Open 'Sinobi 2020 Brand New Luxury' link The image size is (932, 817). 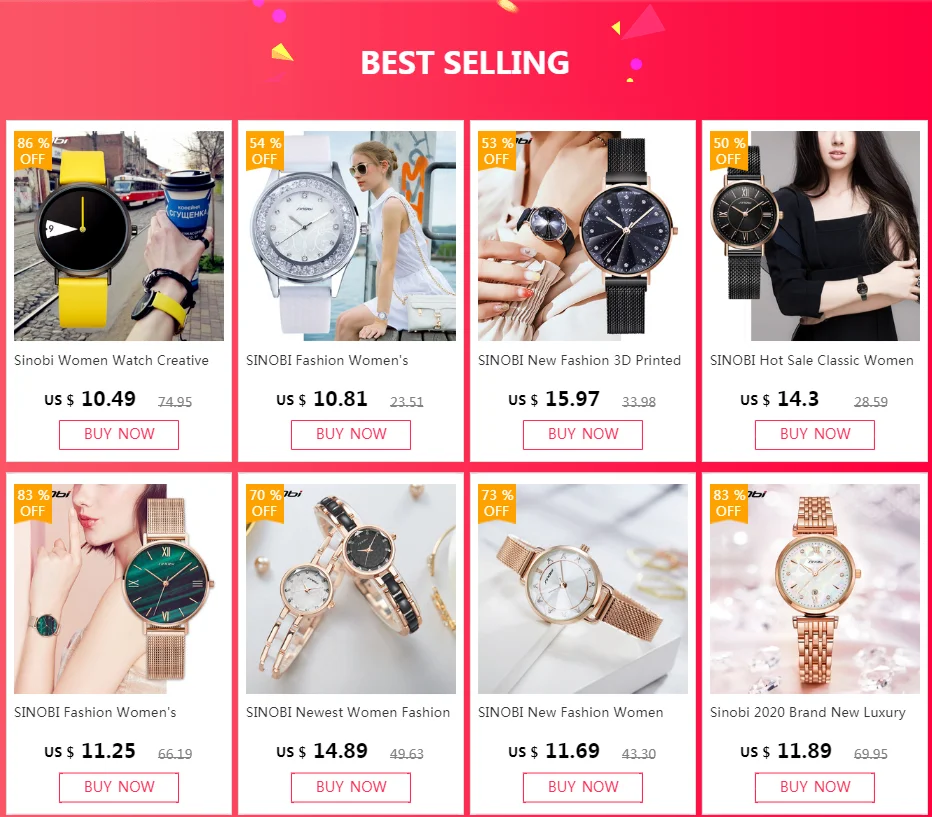808,712
